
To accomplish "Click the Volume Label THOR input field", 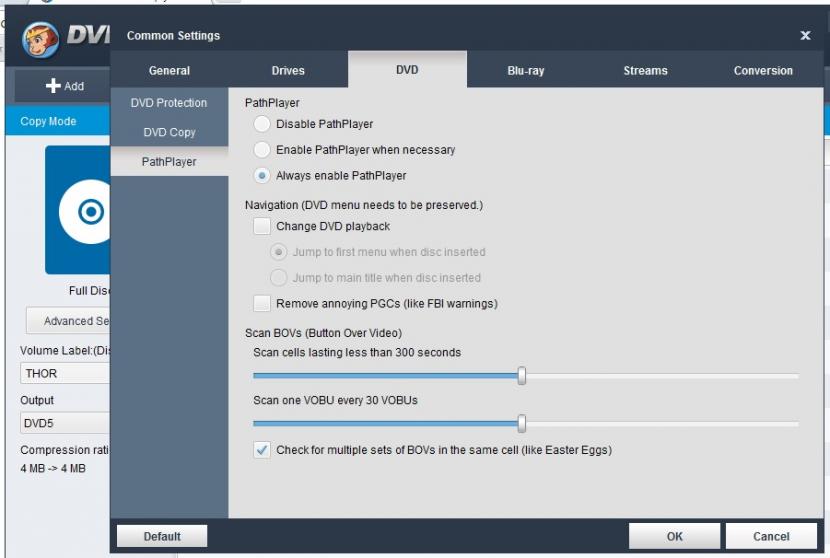I will 65,373.
